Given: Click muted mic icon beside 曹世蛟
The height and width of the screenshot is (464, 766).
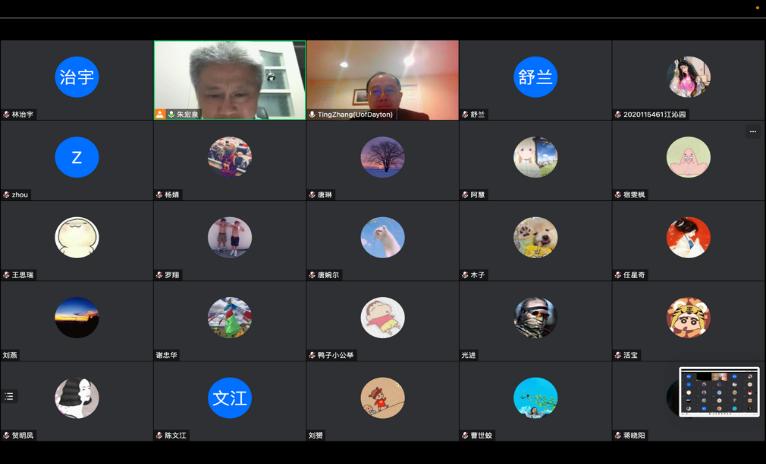Looking at the screenshot, I should [x=465, y=436].
